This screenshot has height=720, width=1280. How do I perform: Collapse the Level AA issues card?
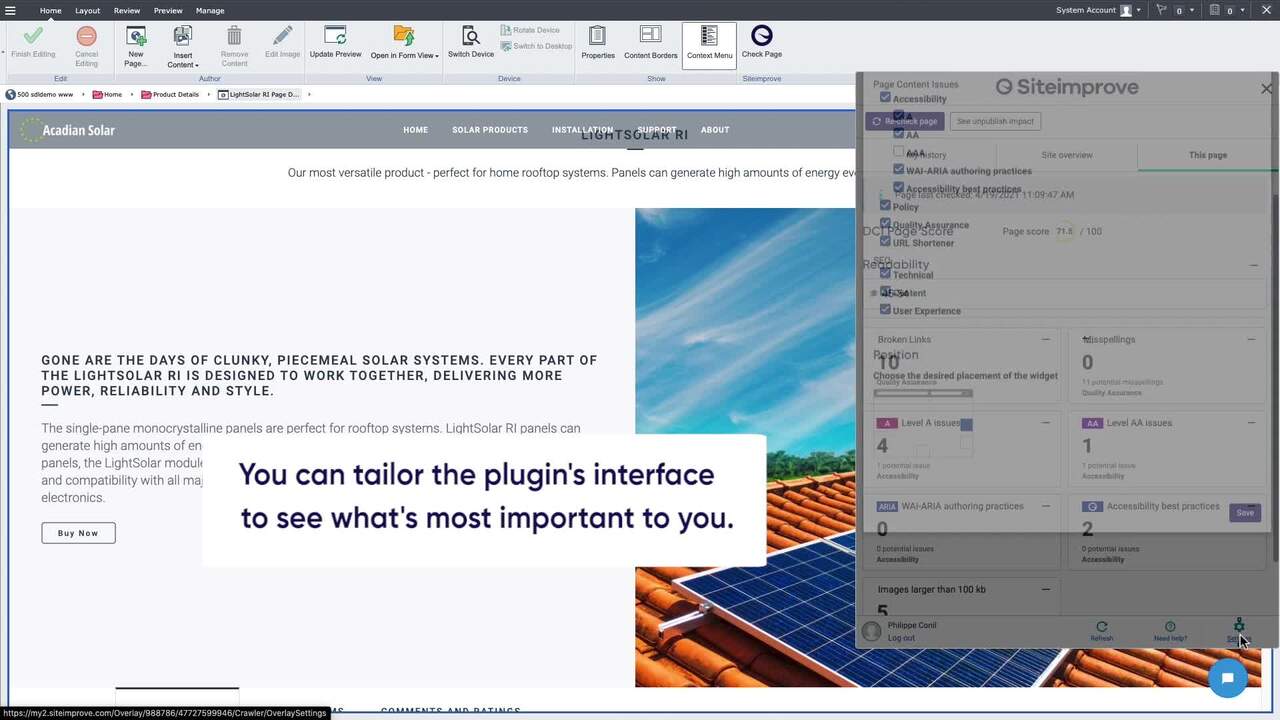(1251, 422)
